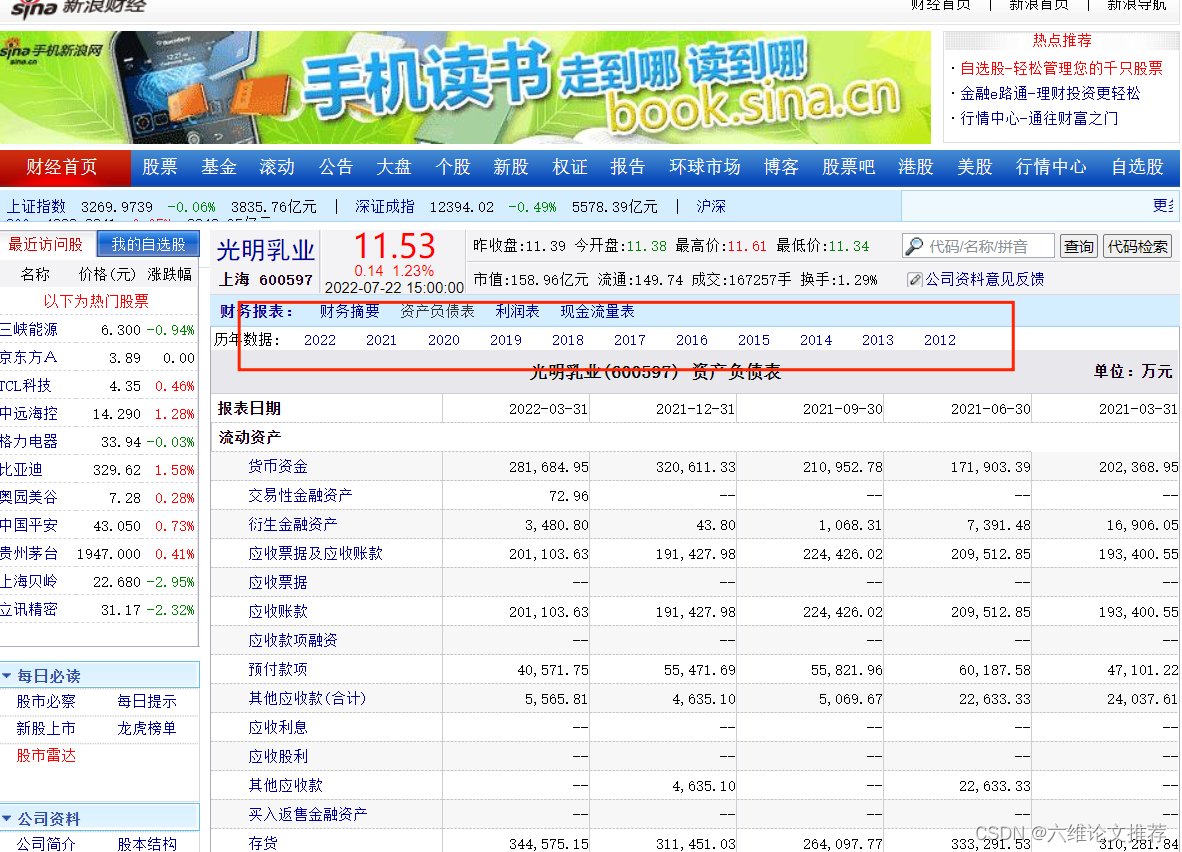
Task: Open the 现金流量表 report link
Action: coord(597,311)
